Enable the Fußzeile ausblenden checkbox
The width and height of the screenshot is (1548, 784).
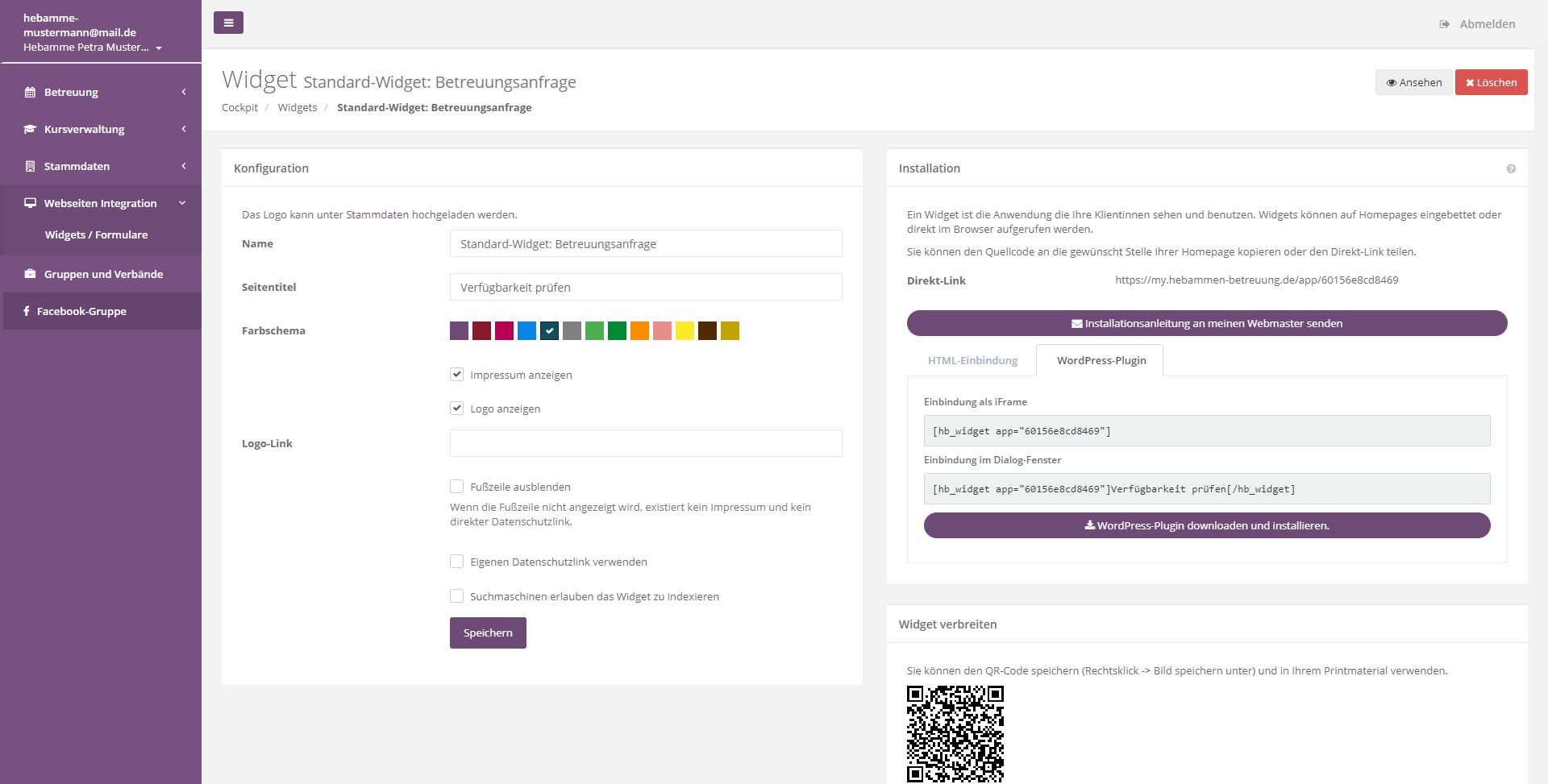pos(456,487)
